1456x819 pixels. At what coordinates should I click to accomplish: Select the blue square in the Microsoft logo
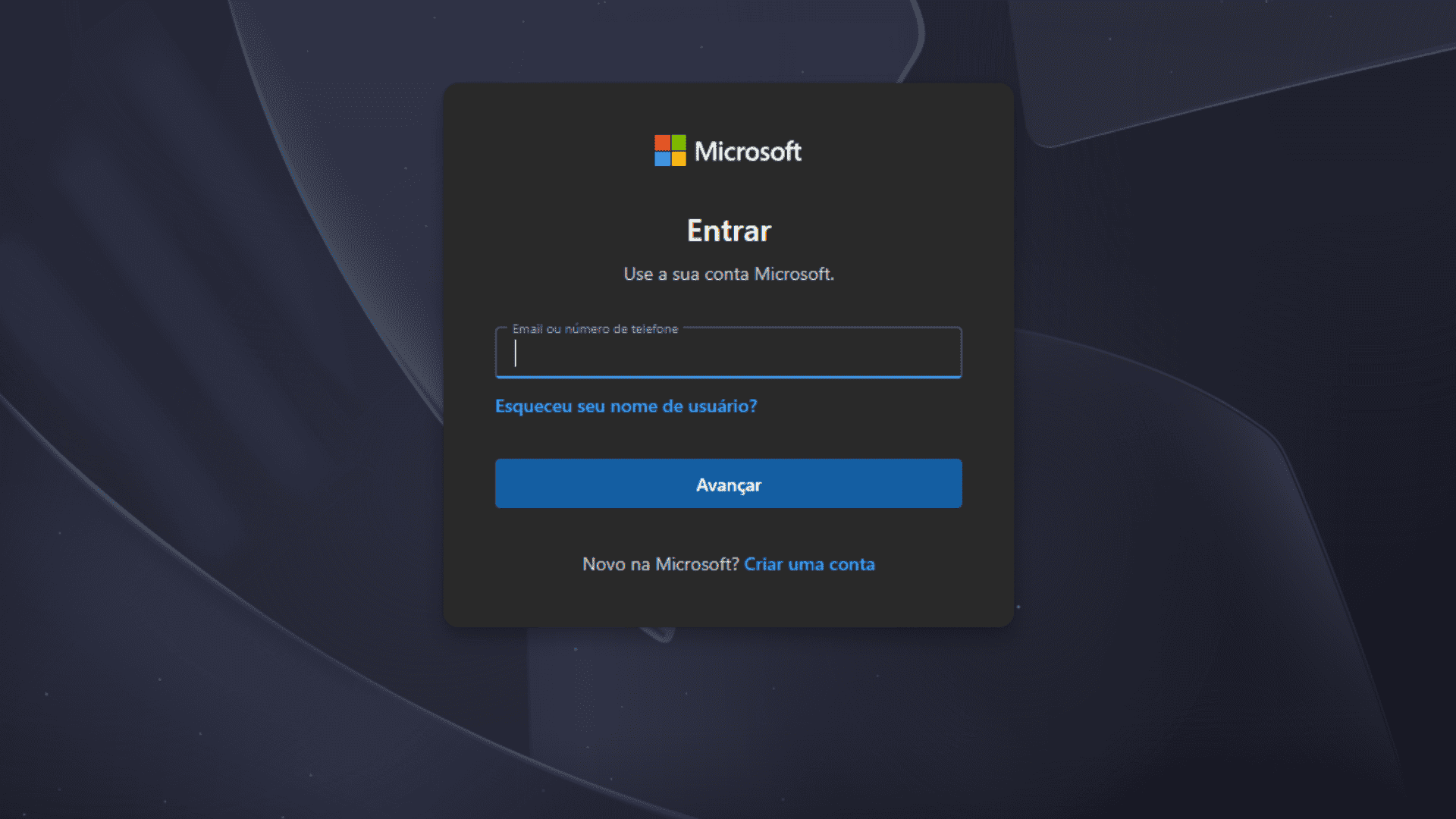[x=662, y=160]
